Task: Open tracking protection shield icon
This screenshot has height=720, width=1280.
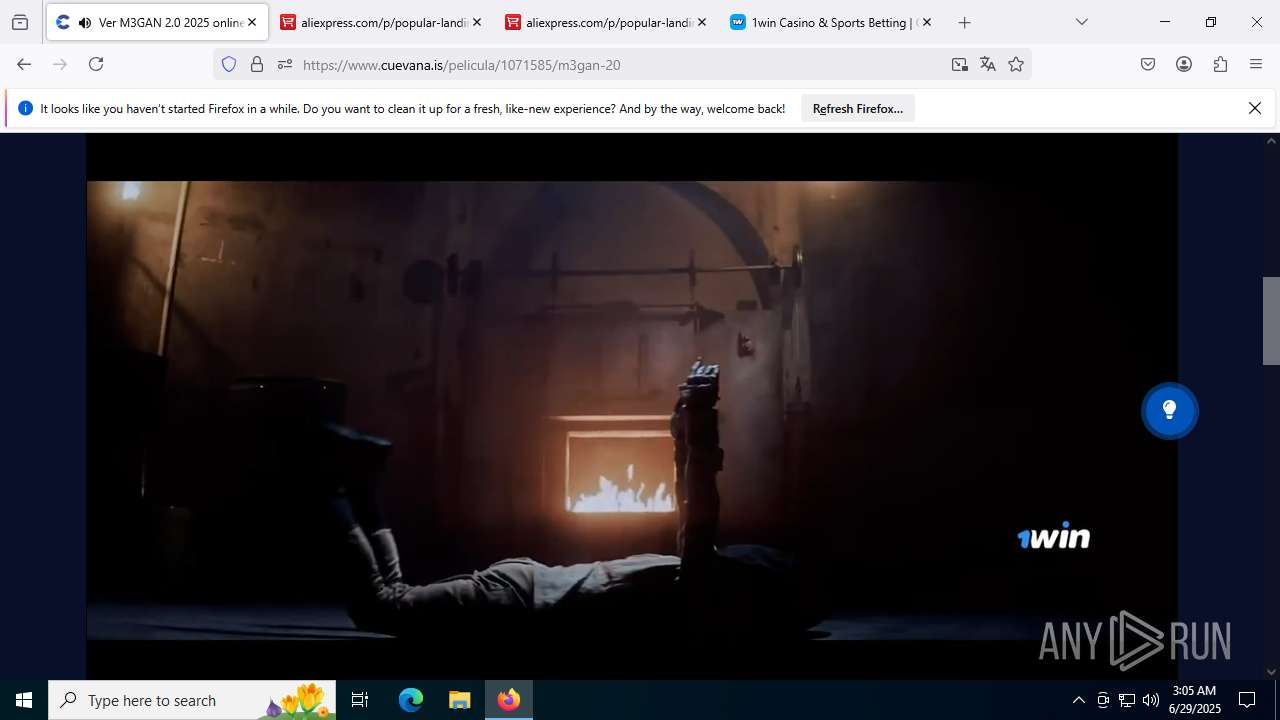Action: pos(229,64)
